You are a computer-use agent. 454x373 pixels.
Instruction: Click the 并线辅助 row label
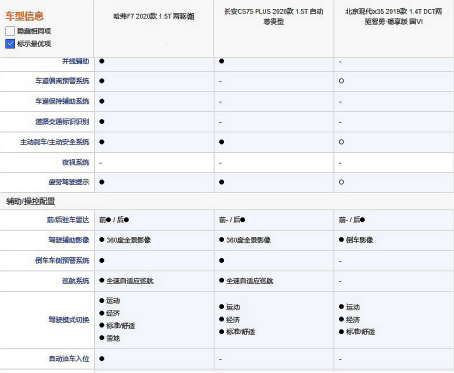[76, 61]
